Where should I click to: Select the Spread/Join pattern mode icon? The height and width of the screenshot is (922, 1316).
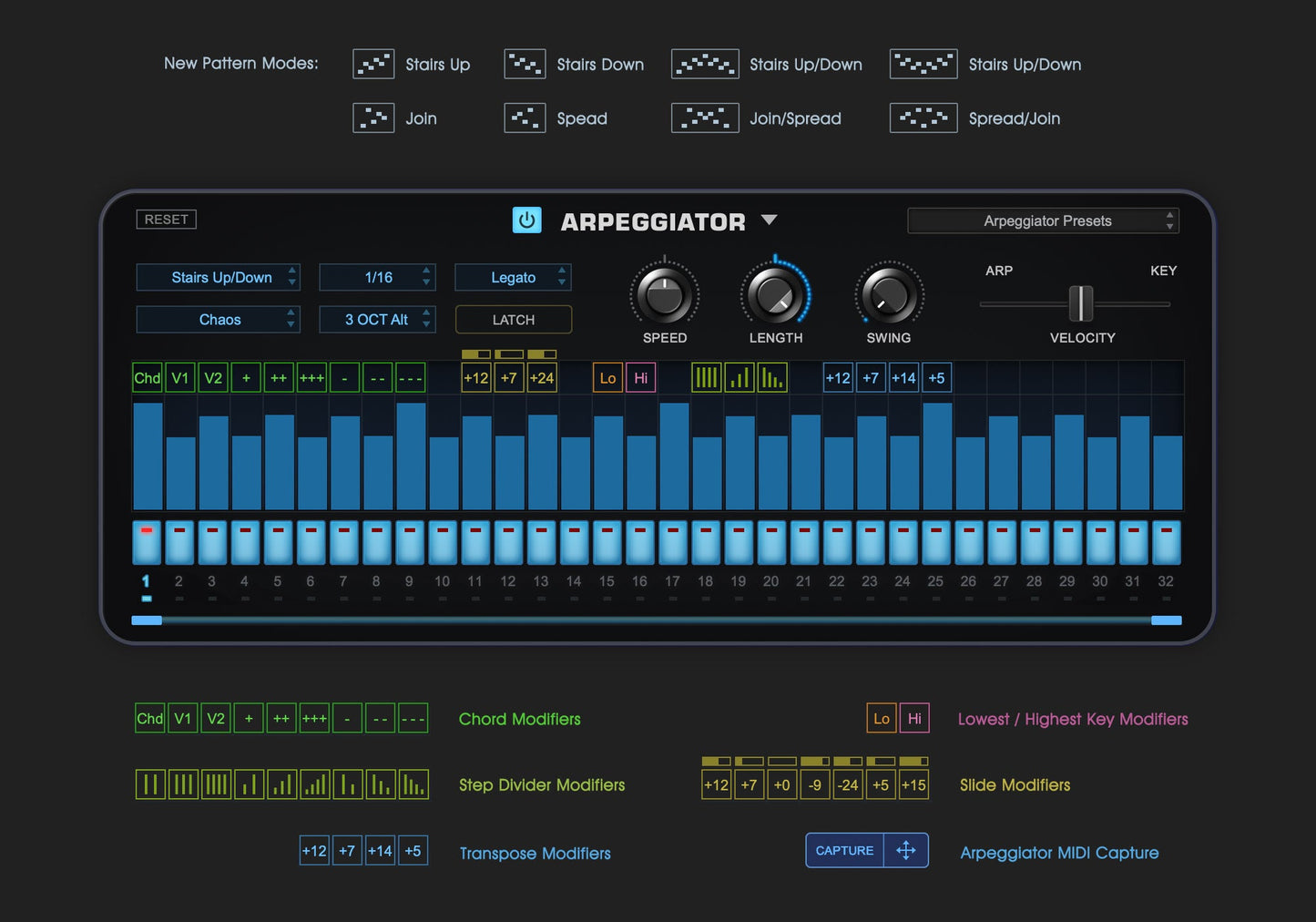pyautogui.click(x=923, y=118)
